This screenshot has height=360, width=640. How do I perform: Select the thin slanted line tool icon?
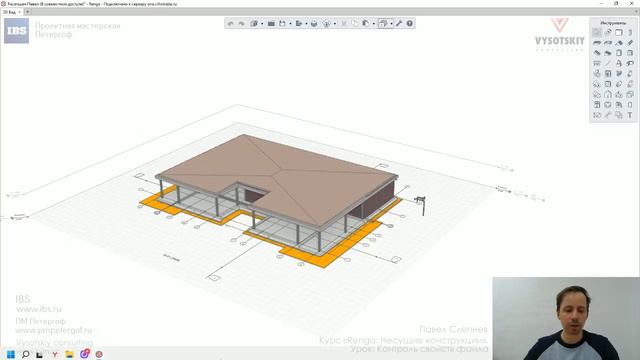[x=608, y=63]
